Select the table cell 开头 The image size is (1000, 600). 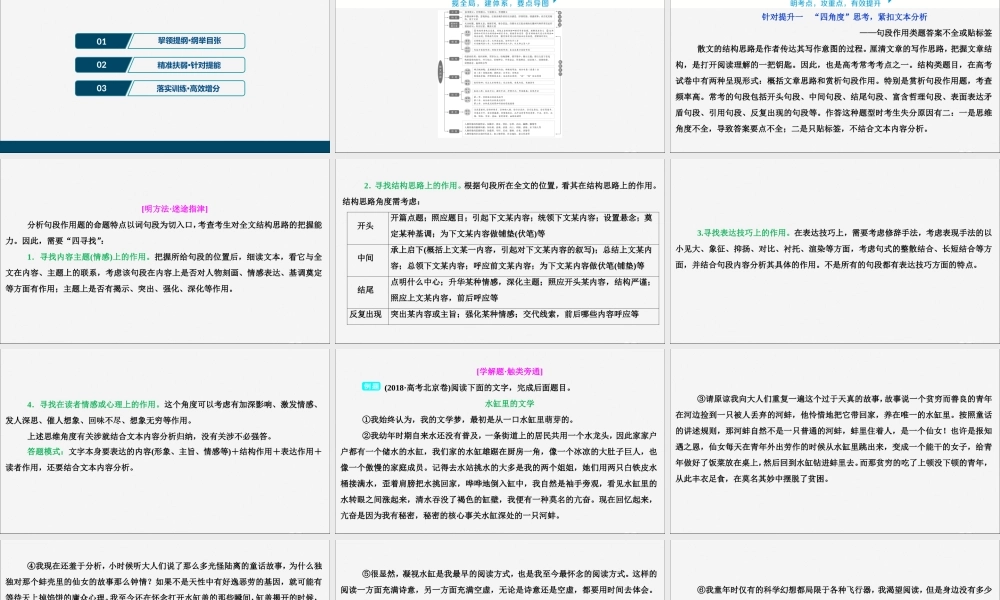[x=367, y=226]
